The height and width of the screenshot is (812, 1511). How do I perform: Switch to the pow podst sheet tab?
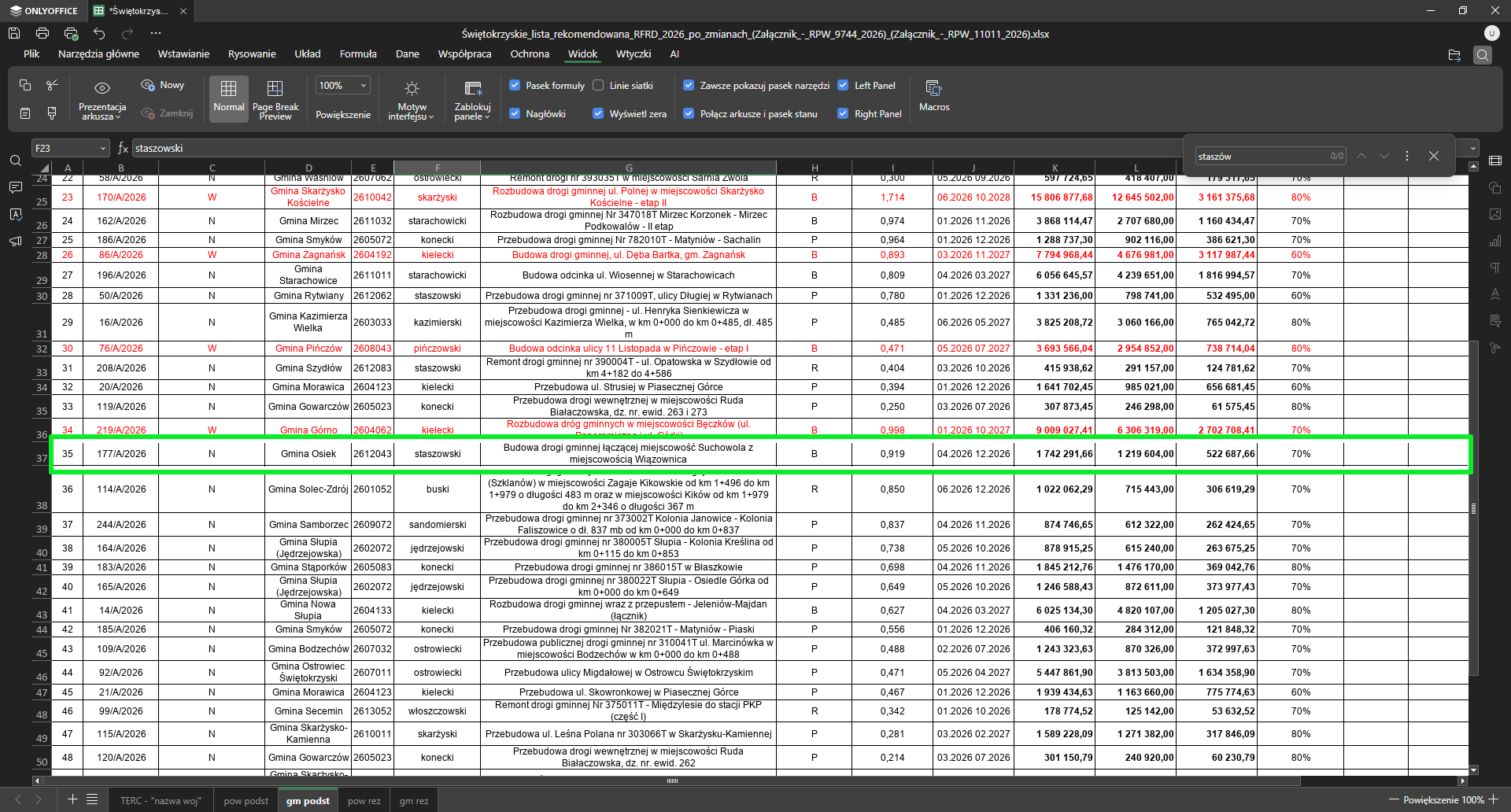tap(246, 801)
